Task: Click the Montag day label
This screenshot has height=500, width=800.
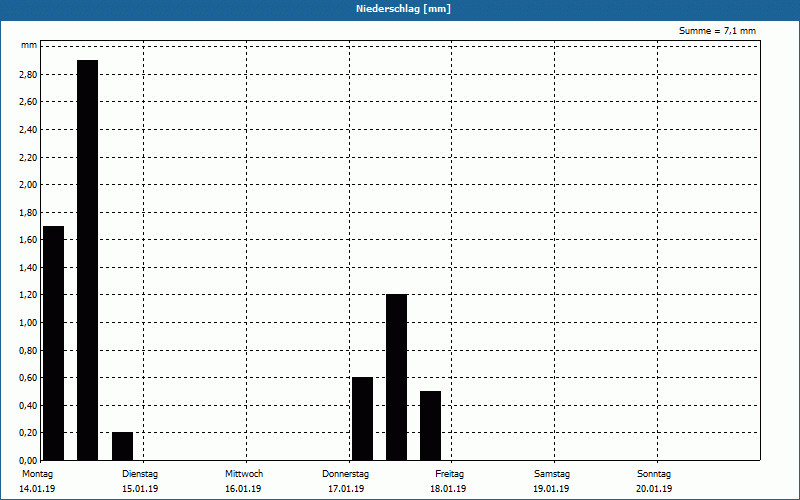Action: click(x=37, y=474)
